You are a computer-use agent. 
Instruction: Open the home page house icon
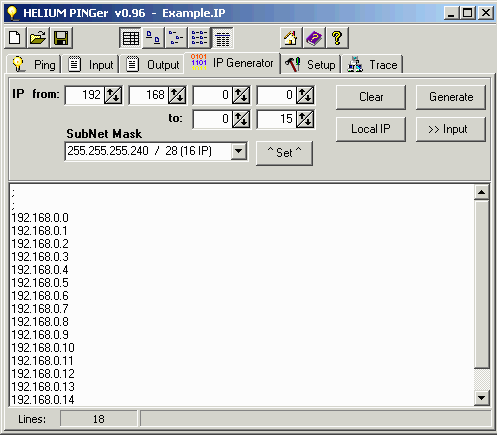click(x=291, y=38)
